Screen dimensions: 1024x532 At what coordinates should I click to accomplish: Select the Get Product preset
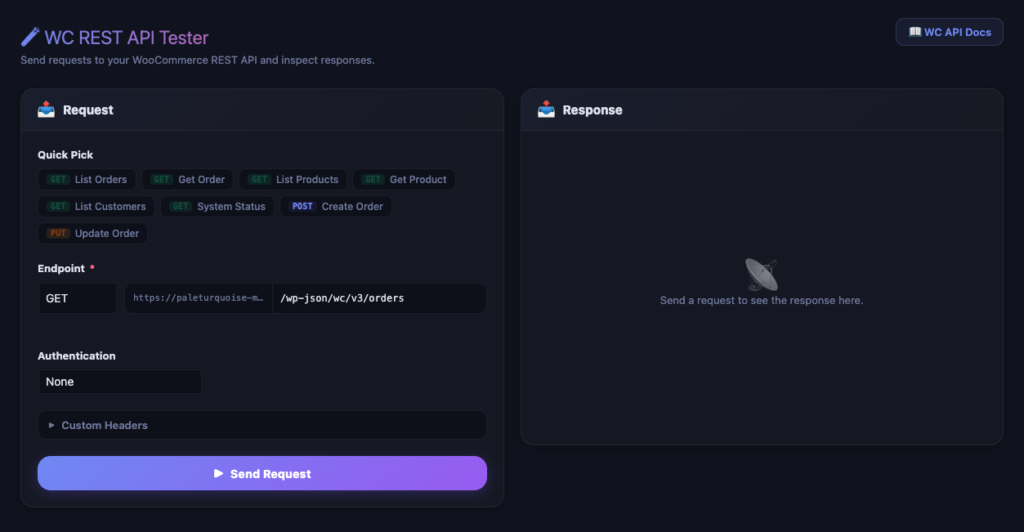point(404,180)
